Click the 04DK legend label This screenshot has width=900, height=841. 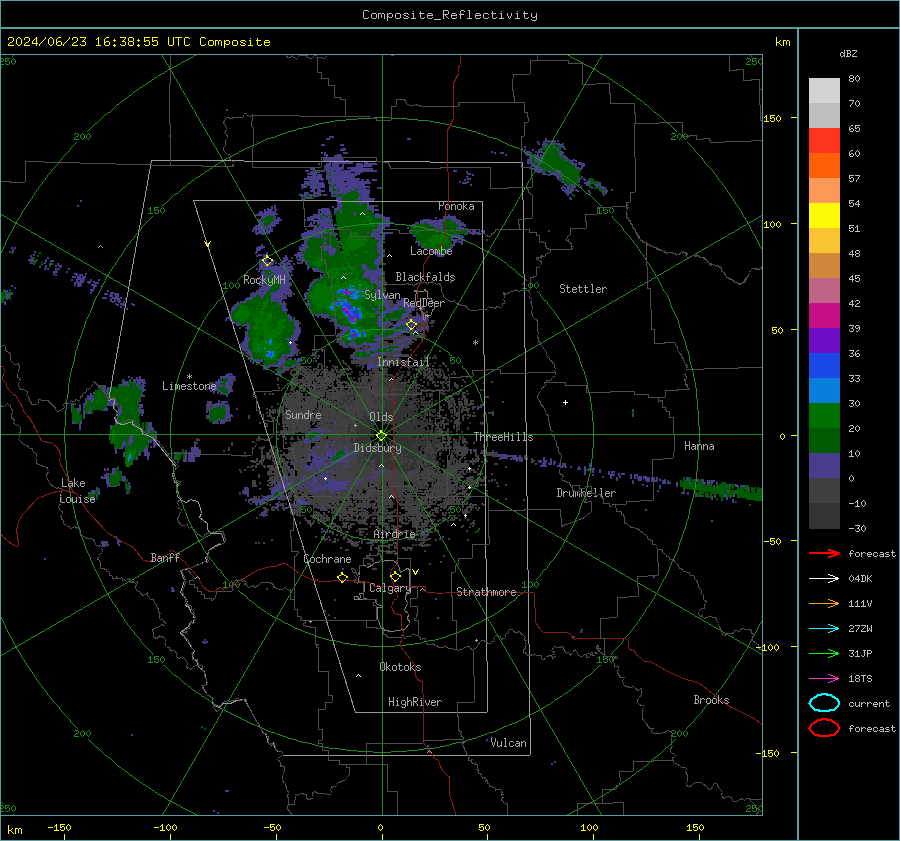pos(860,579)
